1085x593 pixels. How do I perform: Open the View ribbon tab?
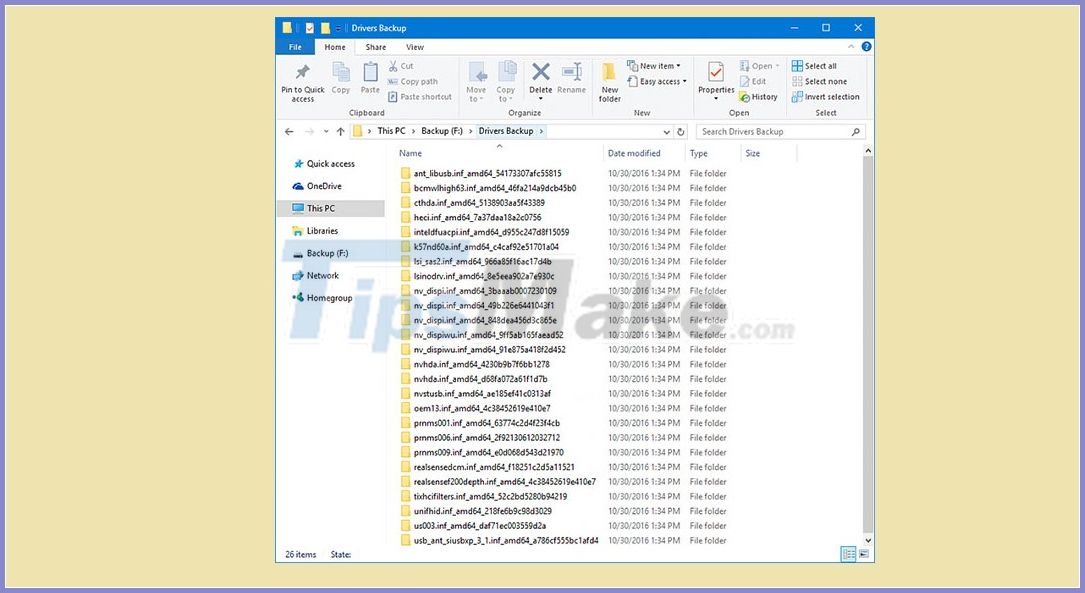[415, 46]
